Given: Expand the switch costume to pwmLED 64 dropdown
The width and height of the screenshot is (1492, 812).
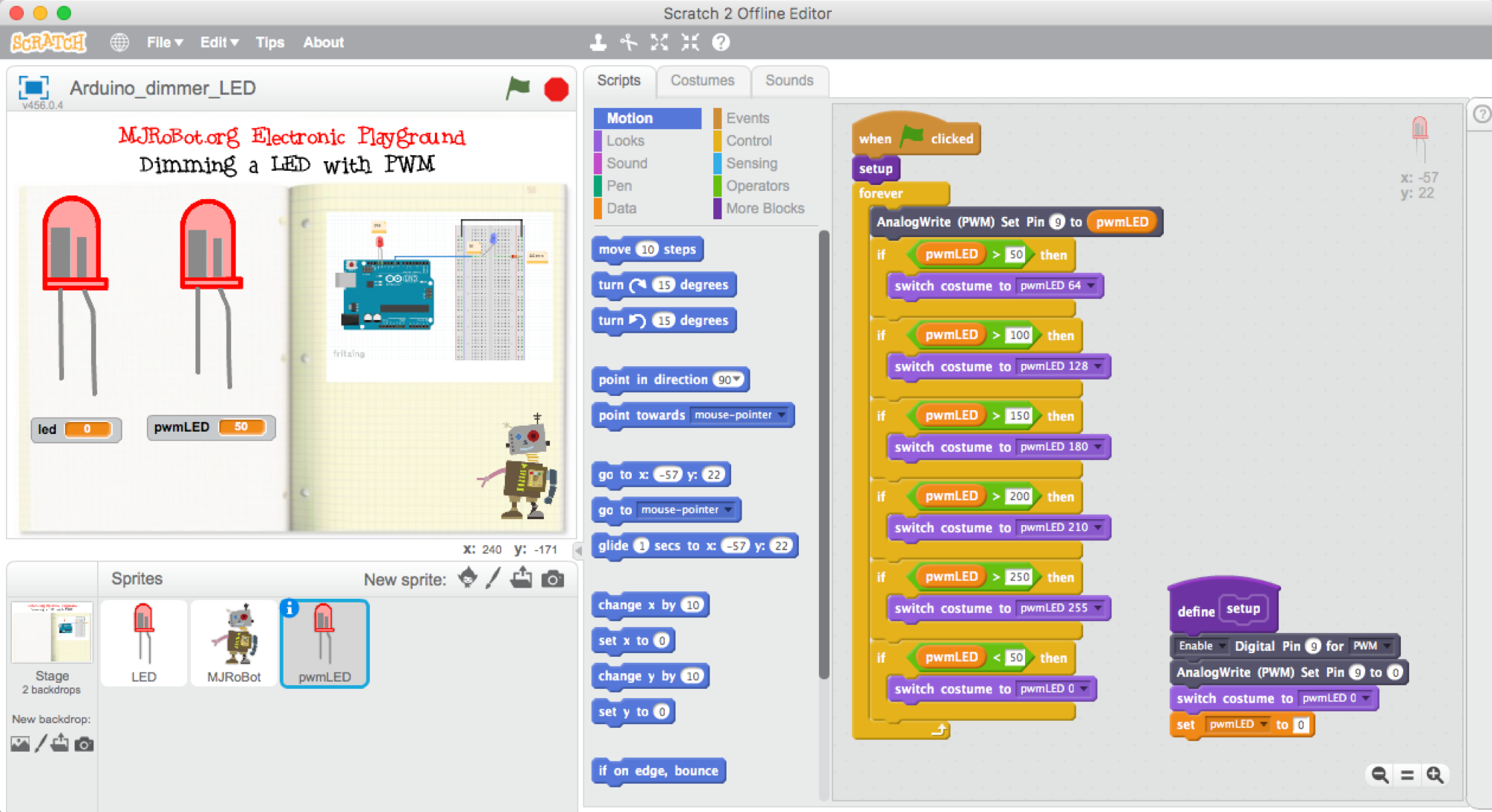Looking at the screenshot, I should pos(1091,286).
